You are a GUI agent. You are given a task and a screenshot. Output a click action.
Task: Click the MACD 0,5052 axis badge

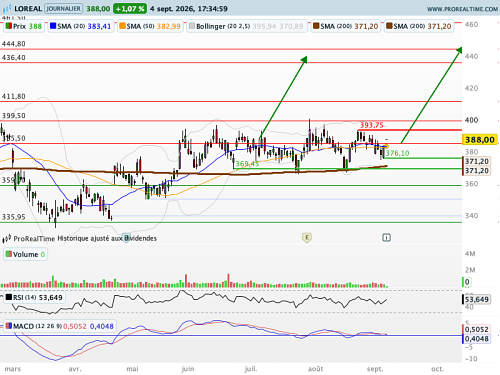pyautogui.click(x=477, y=329)
